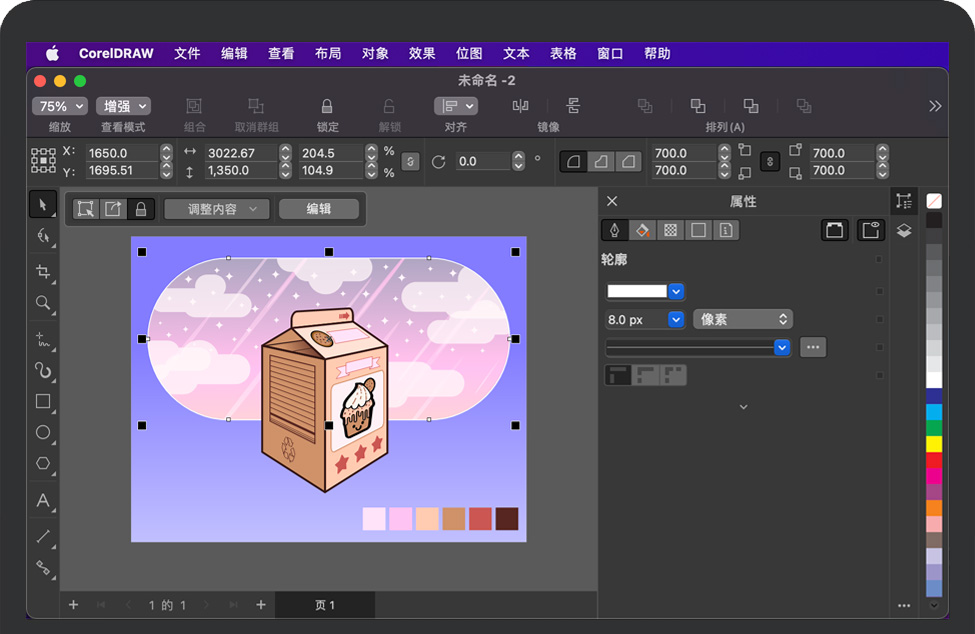This screenshot has height=634, width=975.
Task: Select the Freehand drawing tool
Action: point(43,339)
